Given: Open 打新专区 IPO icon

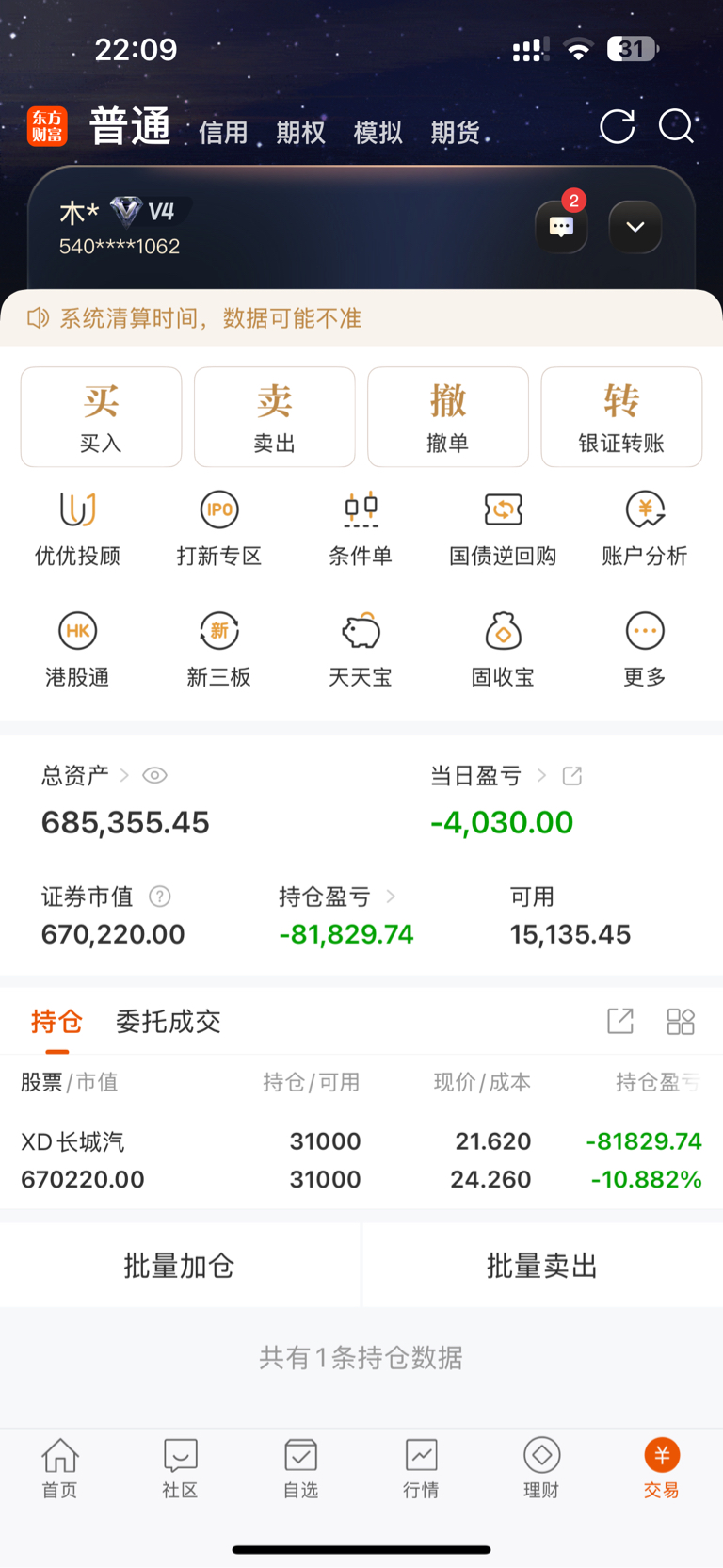Looking at the screenshot, I should (219, 509).
